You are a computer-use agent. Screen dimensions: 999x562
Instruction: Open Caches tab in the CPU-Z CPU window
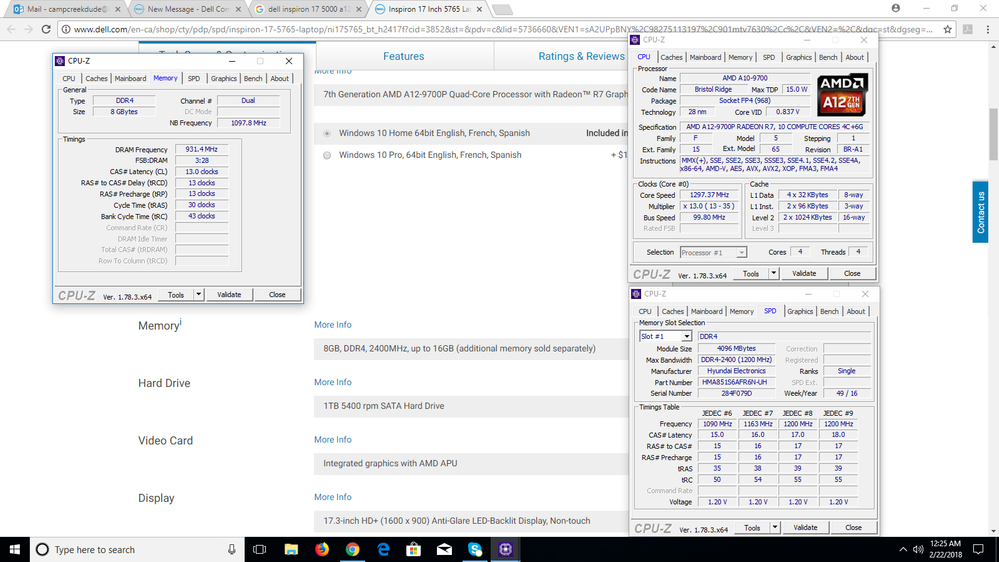pos(671,57)
